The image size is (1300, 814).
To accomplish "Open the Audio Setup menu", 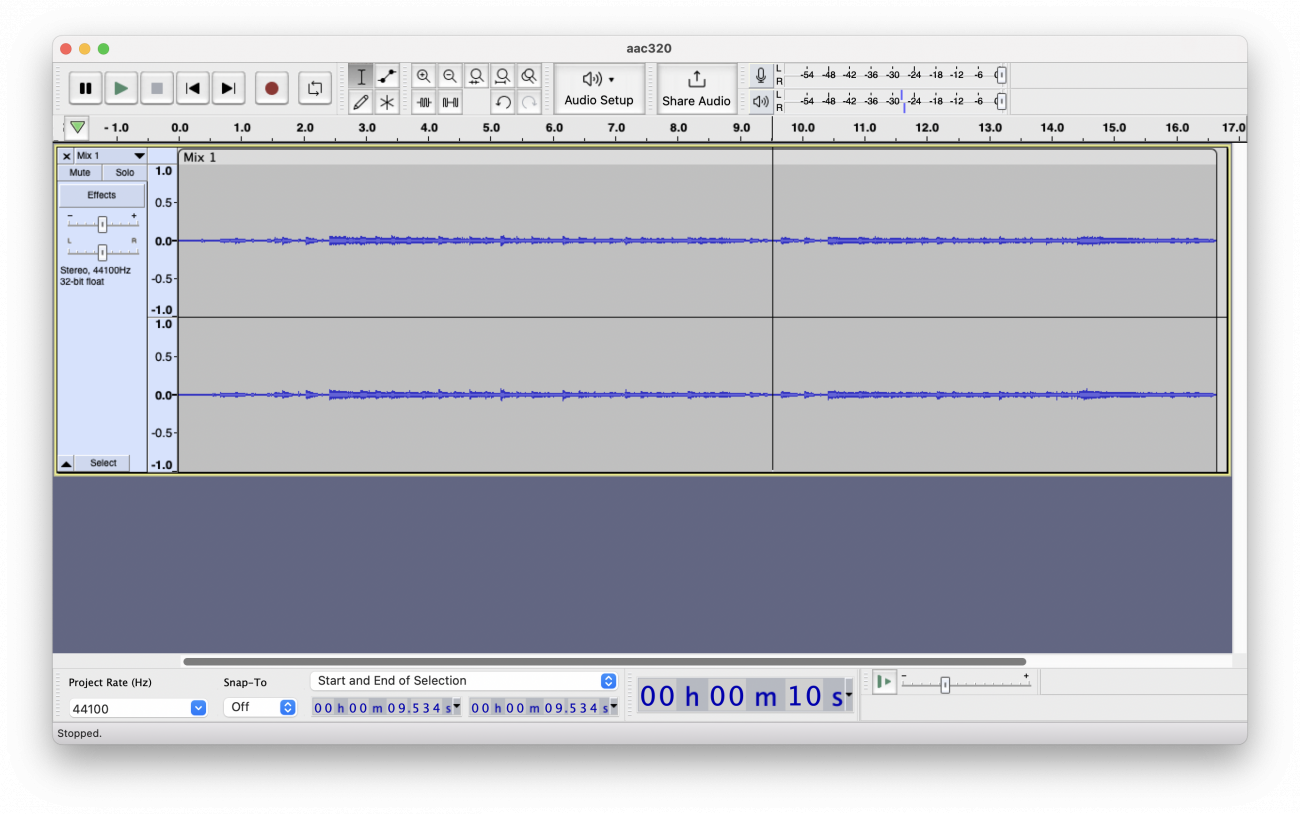I will [599, 88].
